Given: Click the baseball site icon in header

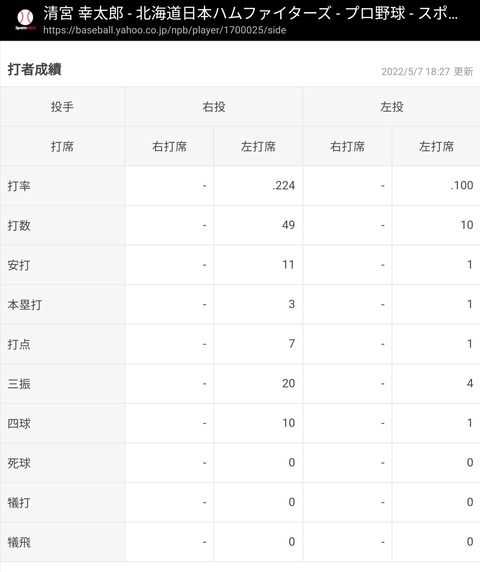Looking at the screenshot, I should pos(25,19).
